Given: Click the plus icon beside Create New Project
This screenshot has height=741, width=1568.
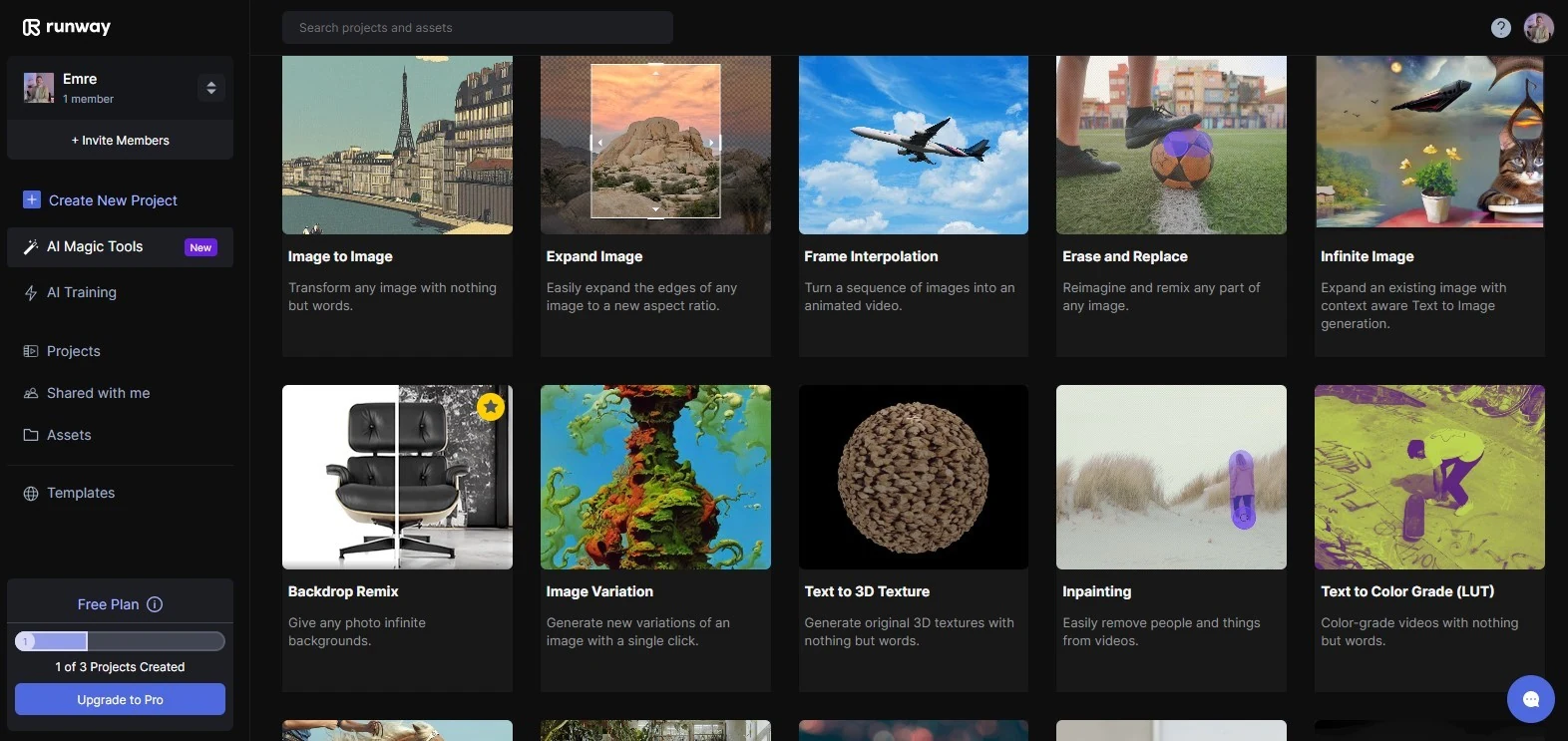Looking at the screenshot, I should (x=32, y=199).
